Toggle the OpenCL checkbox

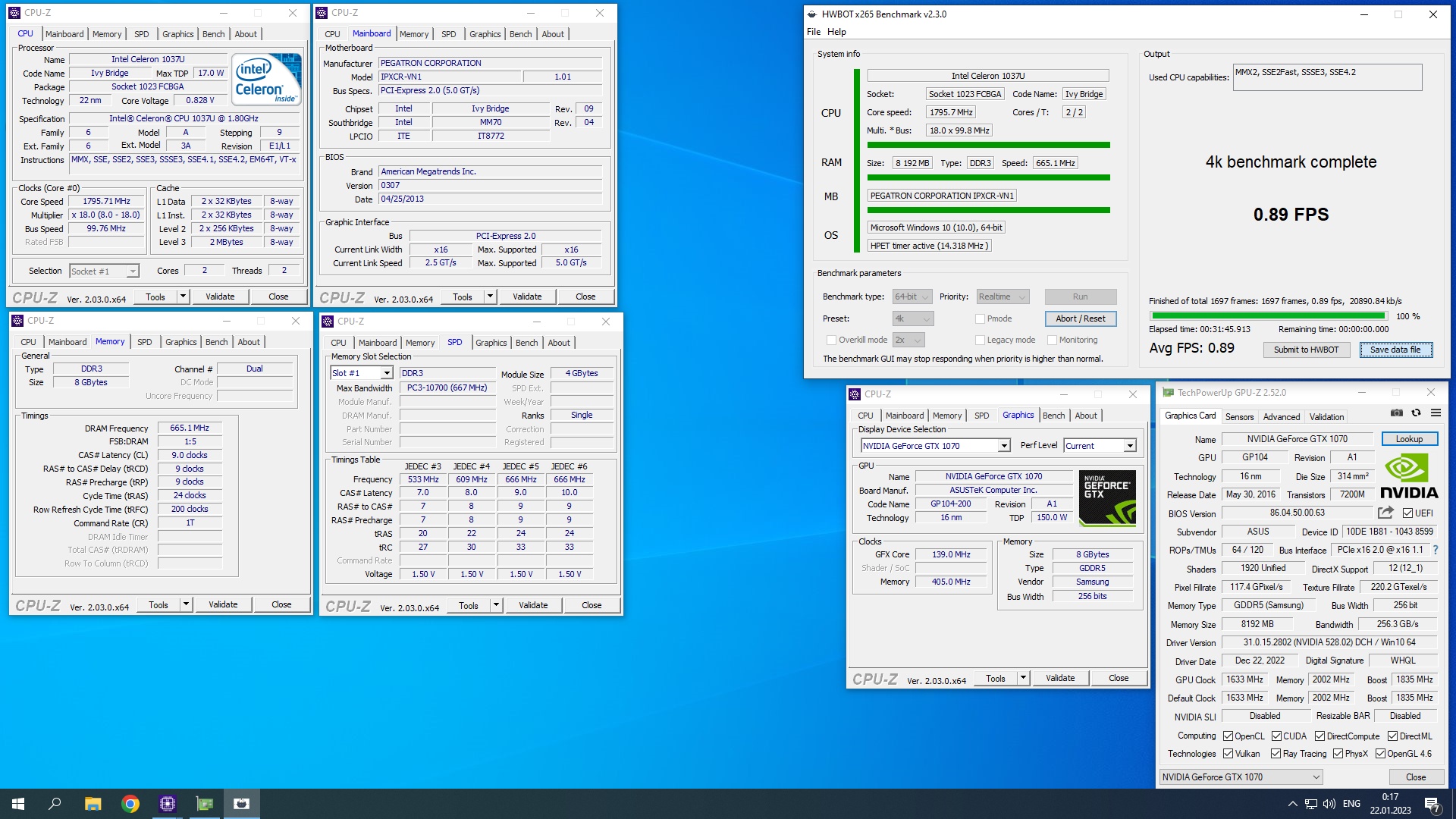[x=1228, y=736]
